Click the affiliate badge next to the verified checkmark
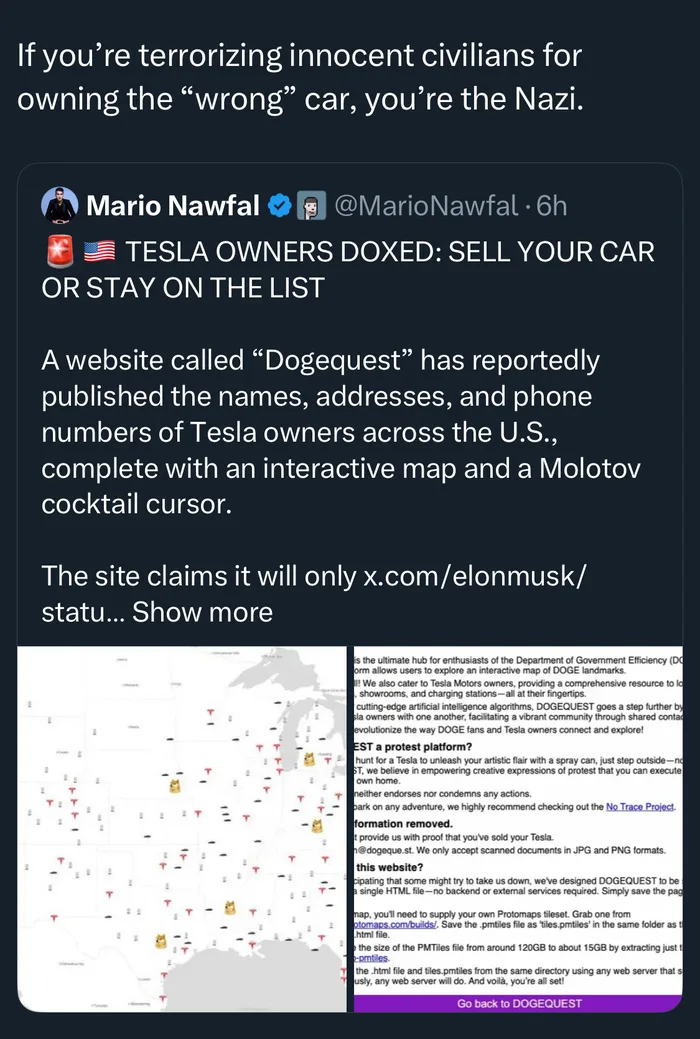Image resolution: width=700 pixels, height=1039 pixels. point(310,207)
